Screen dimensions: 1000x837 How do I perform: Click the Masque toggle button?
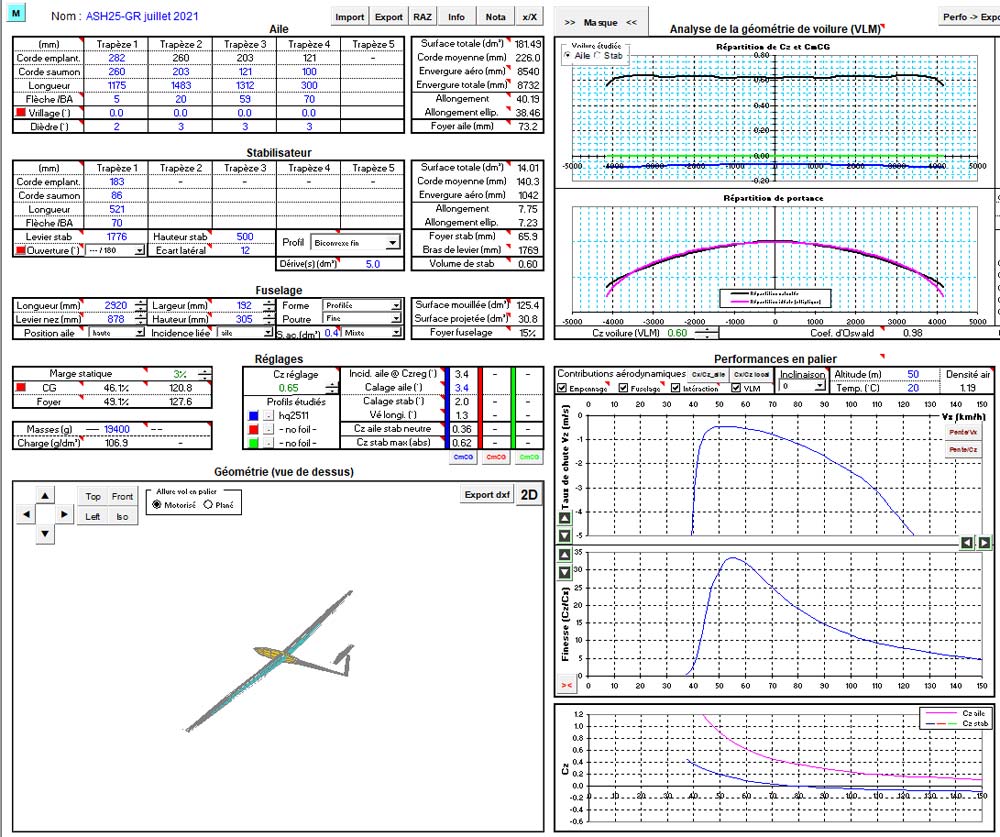pyautogui.click(x=600, y=22)
